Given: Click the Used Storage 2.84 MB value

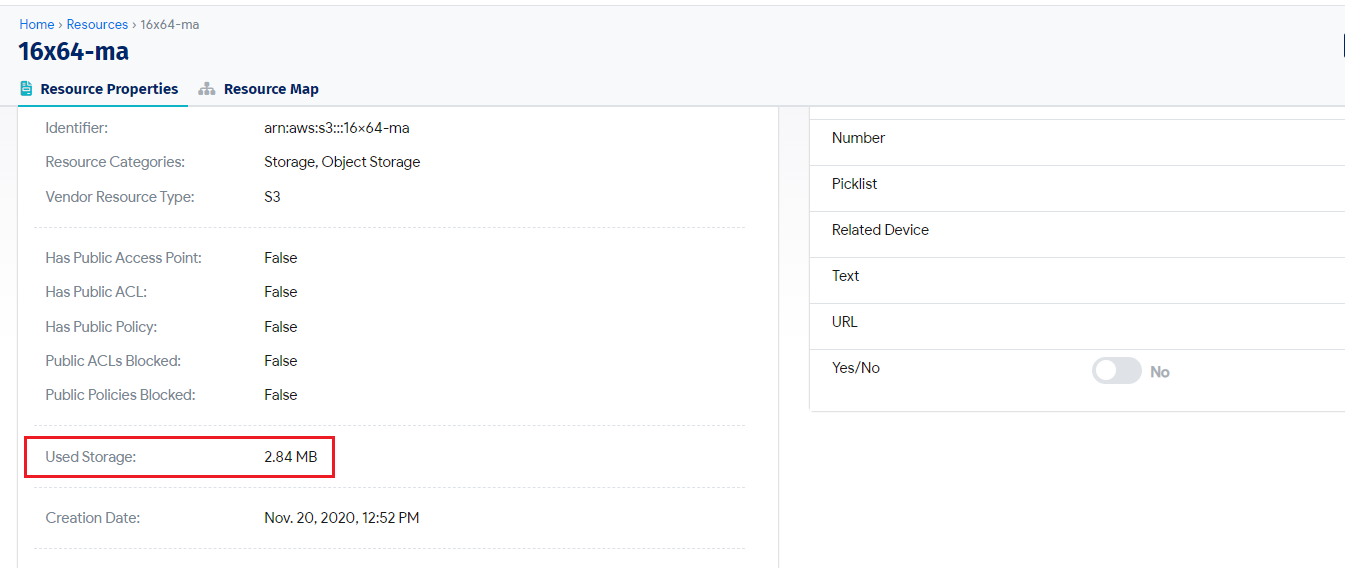Looking at the screenshot, I should click(x=291, y=457).
